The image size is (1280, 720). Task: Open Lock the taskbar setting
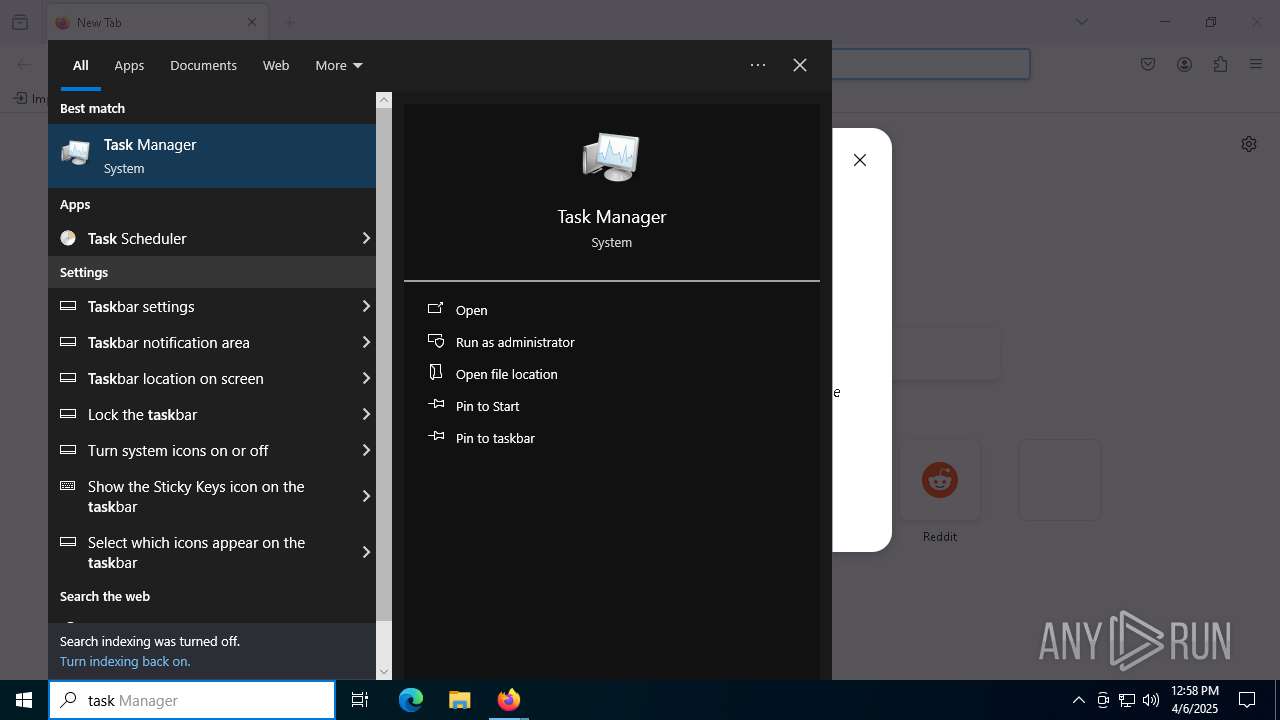(200, 414)
